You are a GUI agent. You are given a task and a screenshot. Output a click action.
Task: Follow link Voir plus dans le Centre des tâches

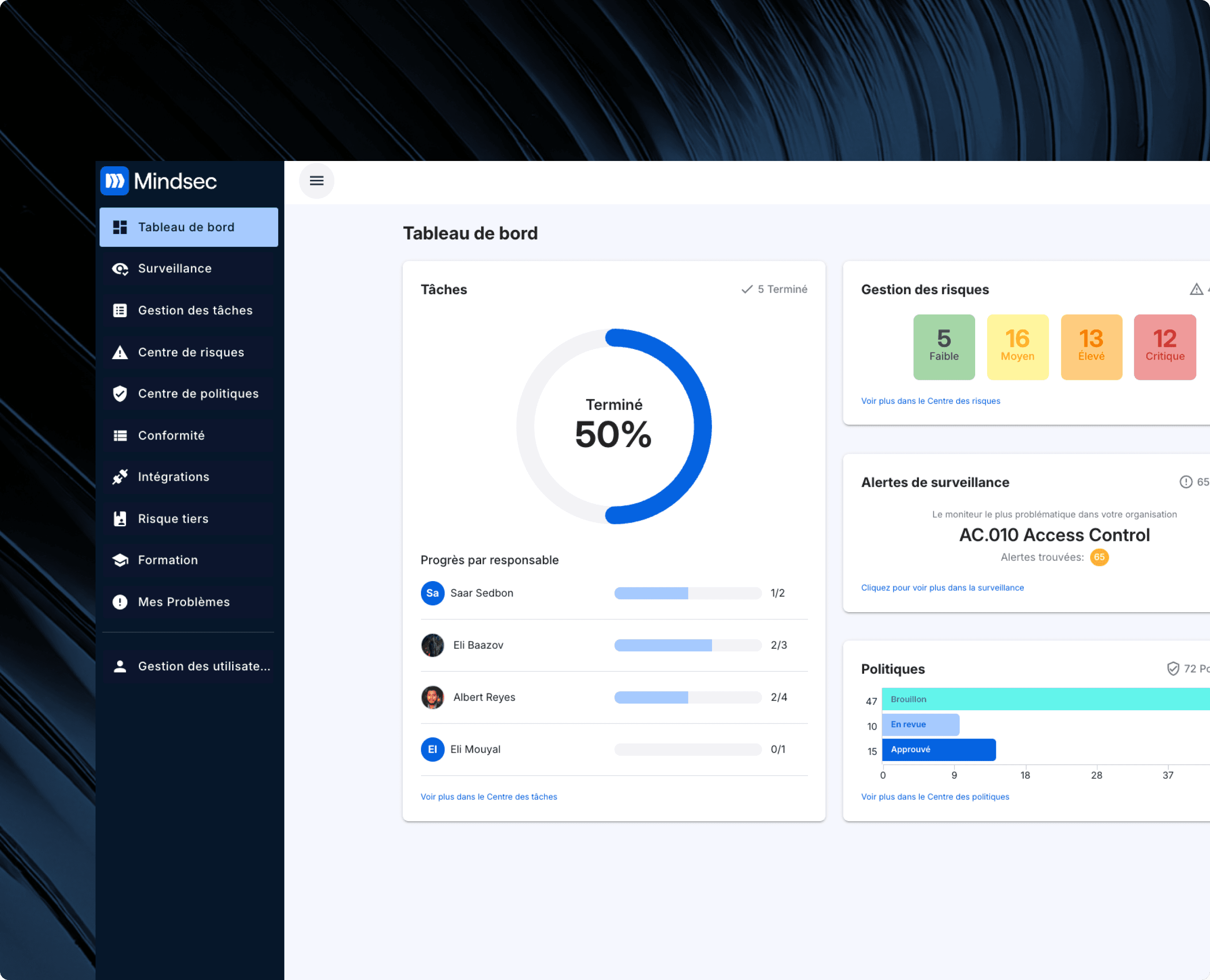coord(488,796)
